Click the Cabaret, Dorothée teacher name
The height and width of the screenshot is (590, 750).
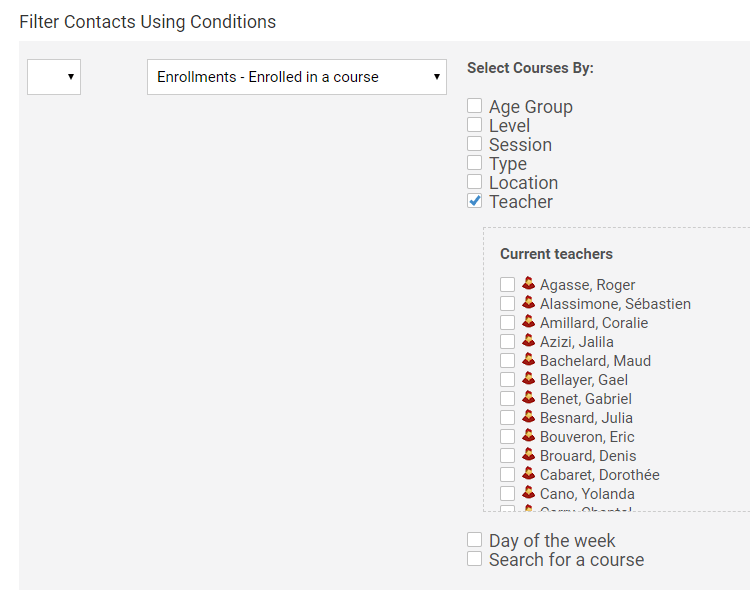(x=599, y=475)
